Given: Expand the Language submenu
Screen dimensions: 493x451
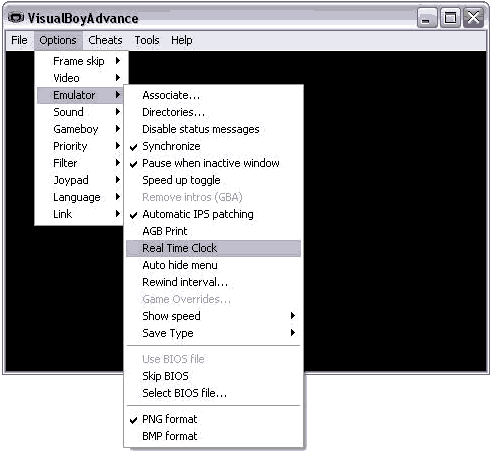Looking at the screenshot, I should (x=80, y=197).
